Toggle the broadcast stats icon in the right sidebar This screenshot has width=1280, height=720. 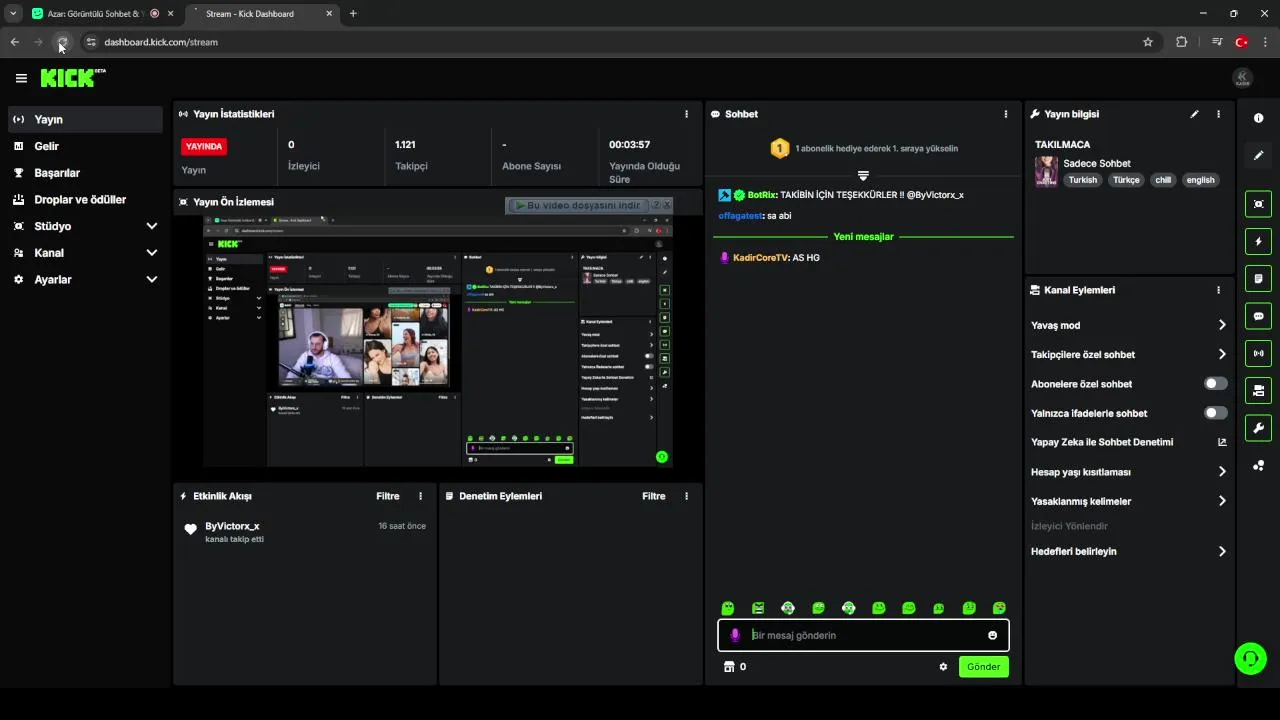click(1258, 353)
